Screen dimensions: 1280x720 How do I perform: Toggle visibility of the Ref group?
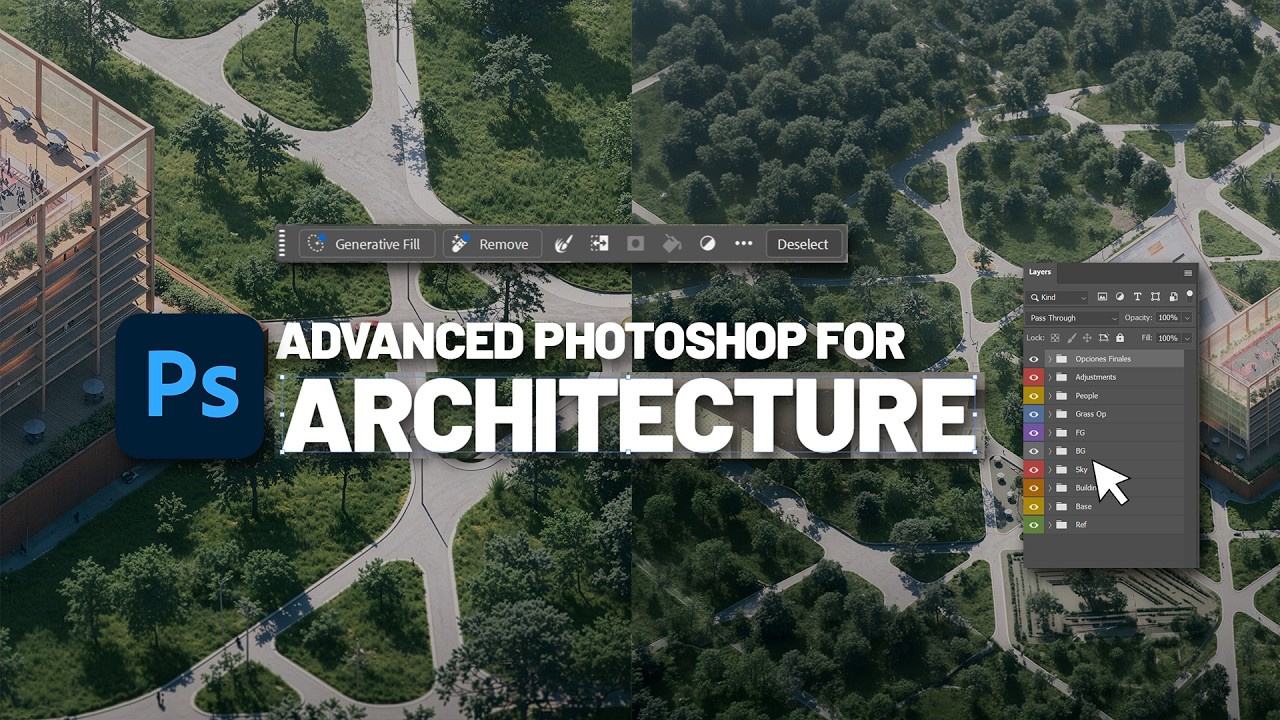pos(1034,524)
